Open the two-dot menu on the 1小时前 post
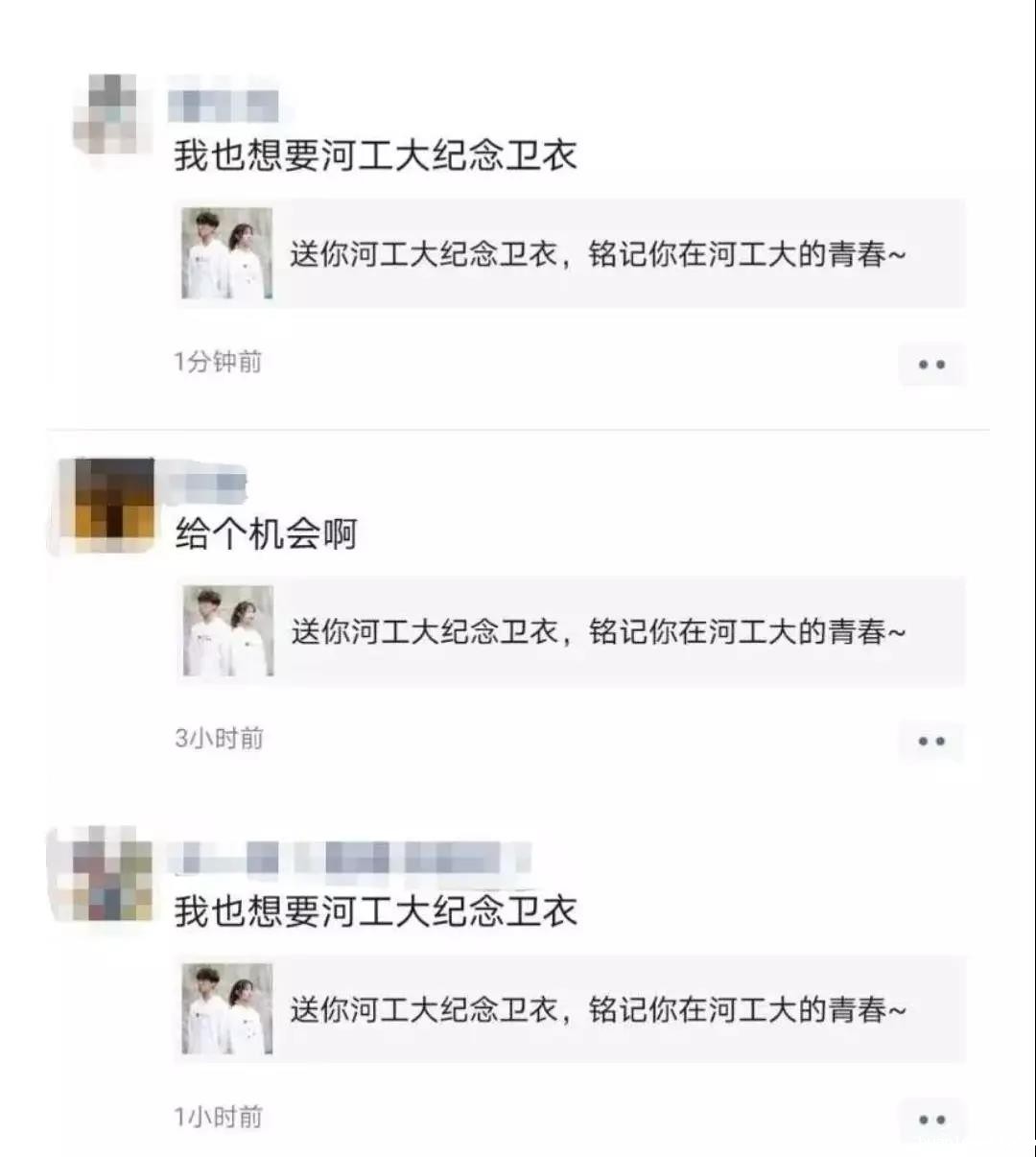The image size is (1036, 1157). point(931,1120)
